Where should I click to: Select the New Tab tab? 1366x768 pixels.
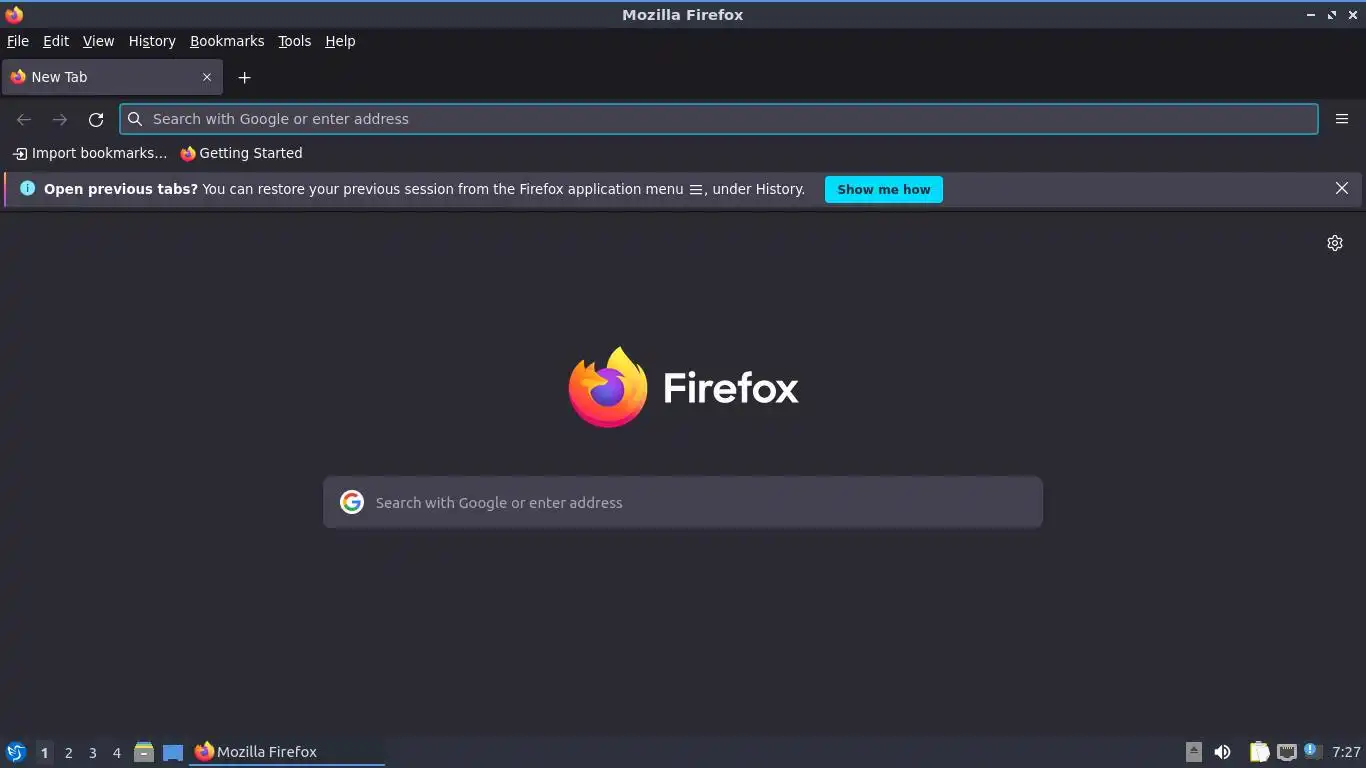click(x=112, y=77)
